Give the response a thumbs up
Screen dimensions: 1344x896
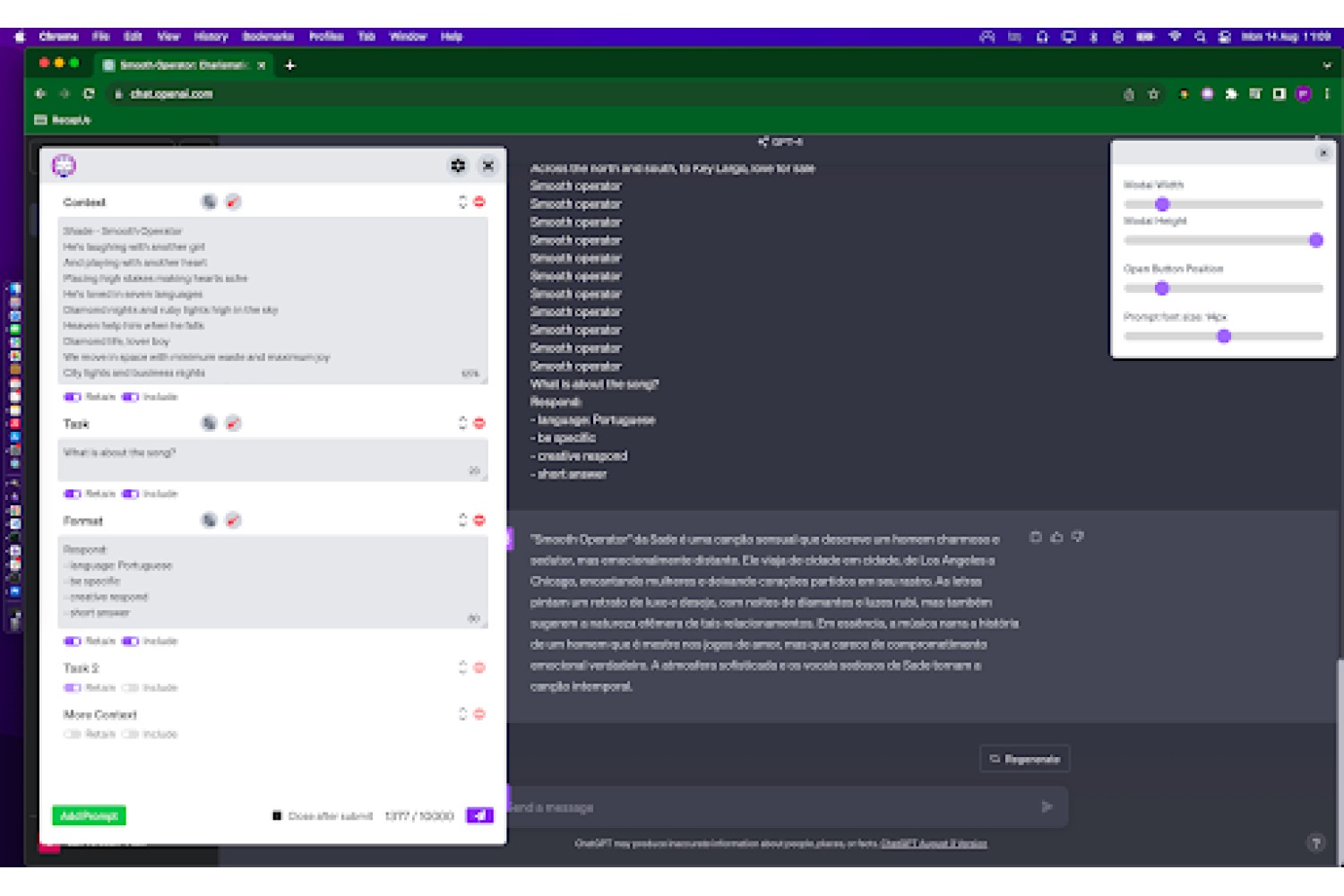(x=1056, y=537)
